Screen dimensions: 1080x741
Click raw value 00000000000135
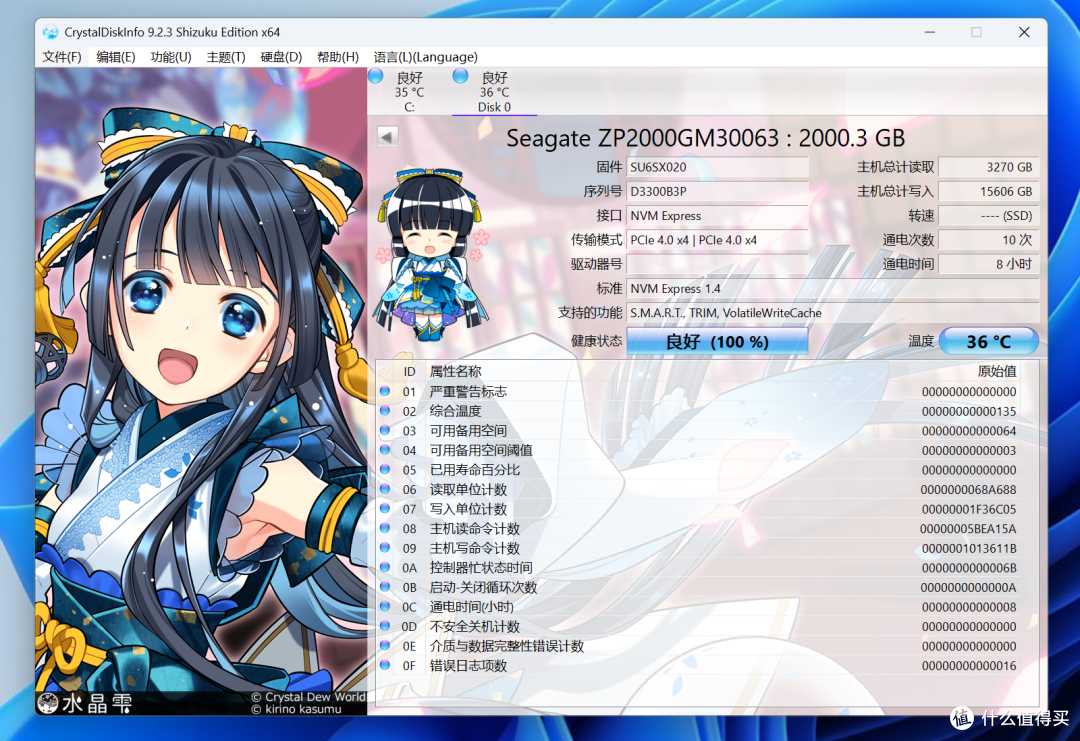tap(968, 411)
